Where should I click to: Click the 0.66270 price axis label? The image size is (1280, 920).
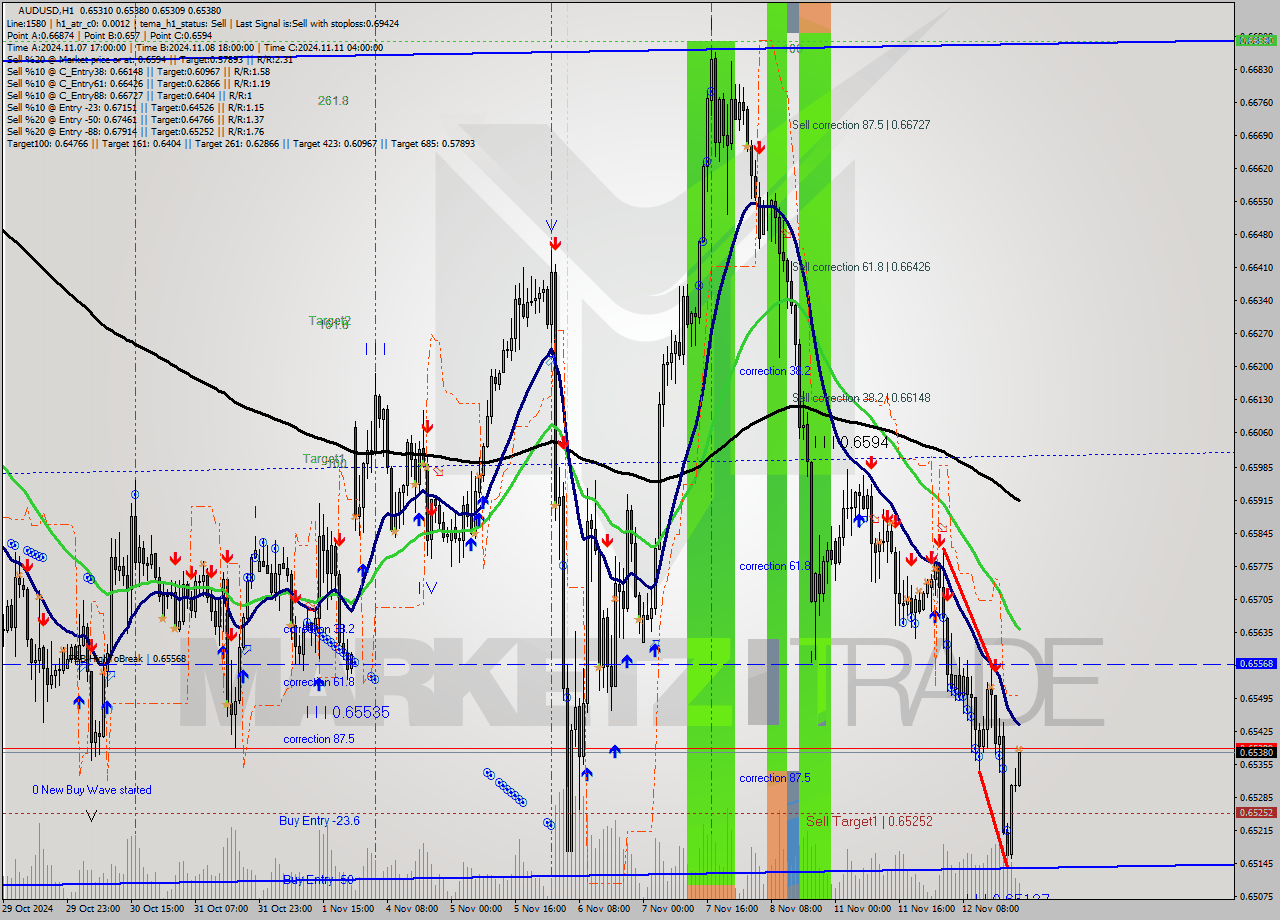1256,333
